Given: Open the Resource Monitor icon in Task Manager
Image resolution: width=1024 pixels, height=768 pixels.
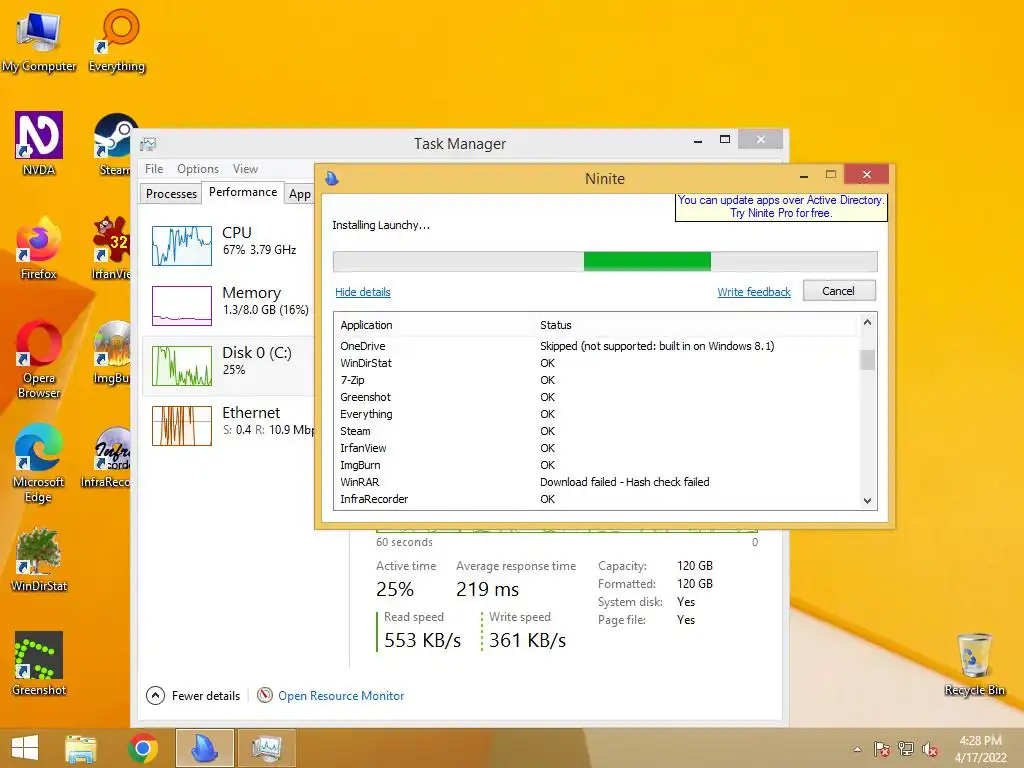Looking at the screenshot, I should pos(264,696).
